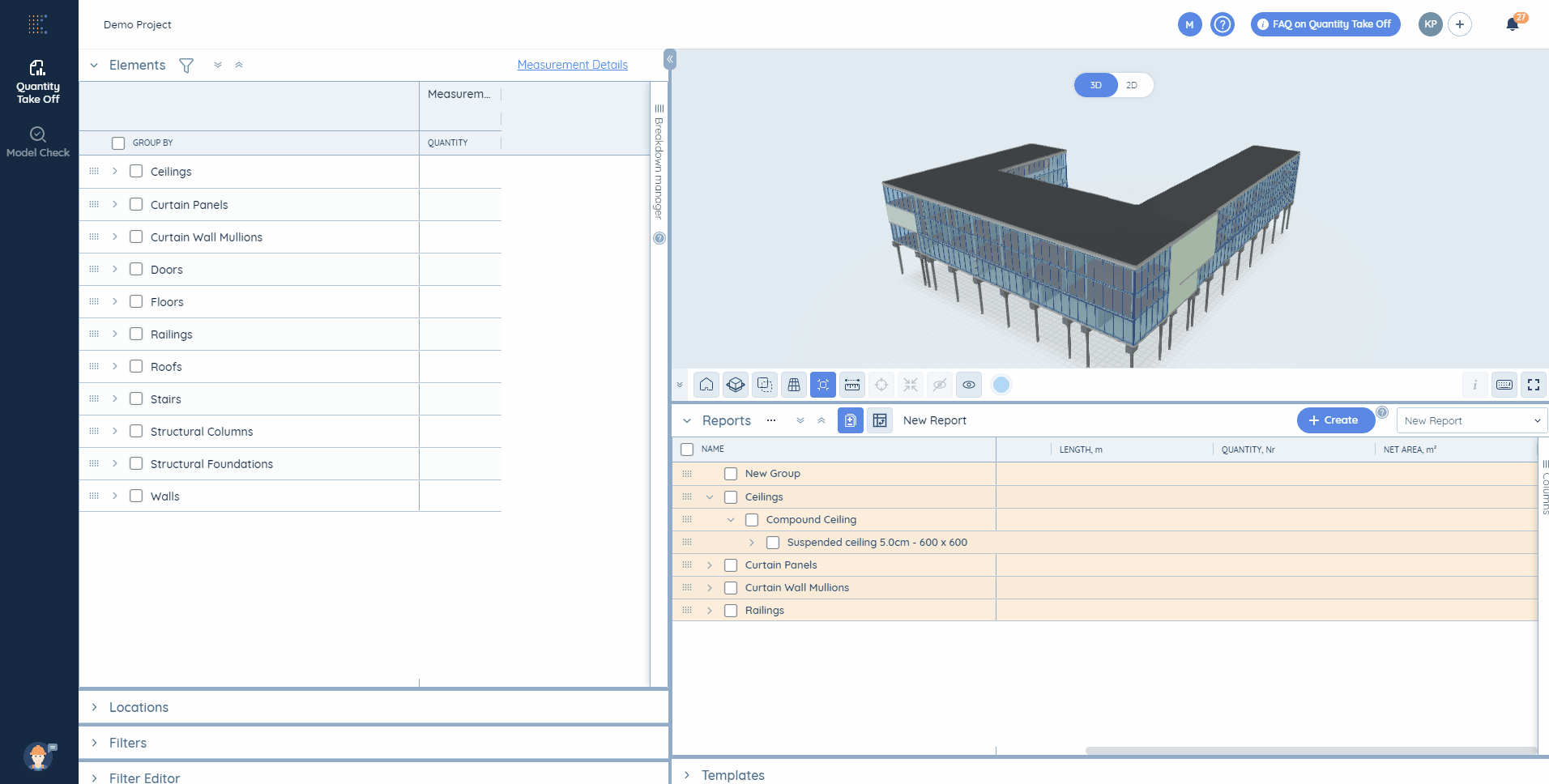Screen dimensions: 1549x784
Task: Click the isolate collapse-arrows tool
Action: 911,385
